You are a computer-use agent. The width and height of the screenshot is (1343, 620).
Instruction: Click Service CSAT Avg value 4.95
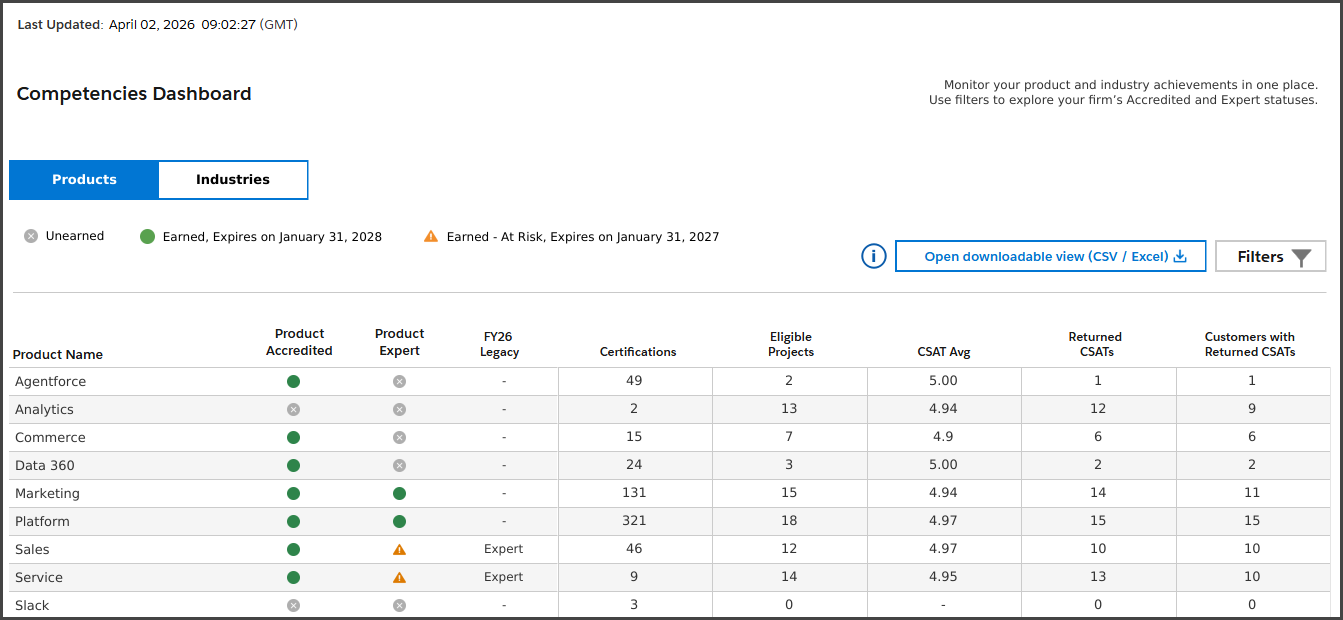pos(943,577)
